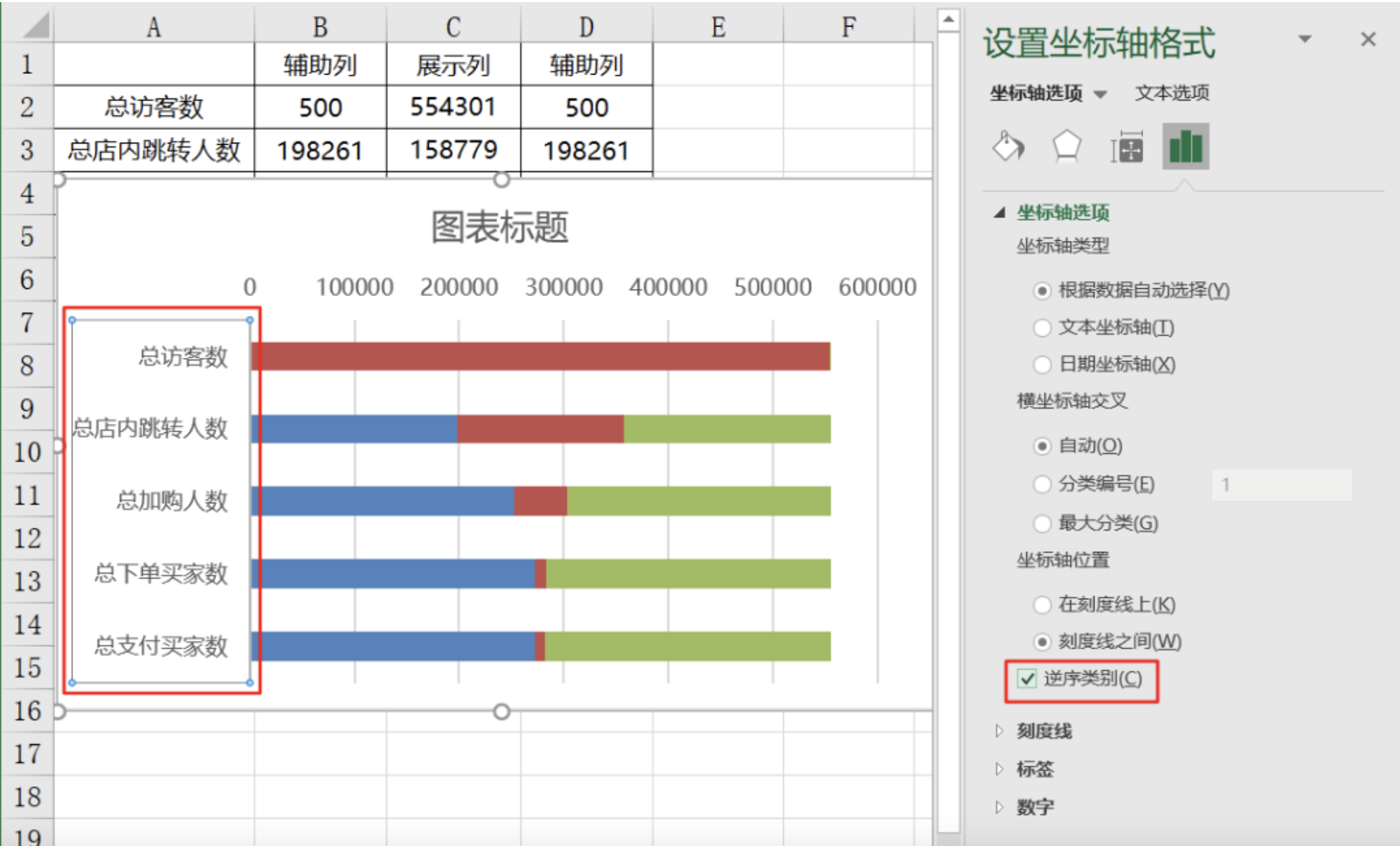Click the scrollbar up arrow
Image resolution: width=1400 pixels, height=846 pixels.
948,20
